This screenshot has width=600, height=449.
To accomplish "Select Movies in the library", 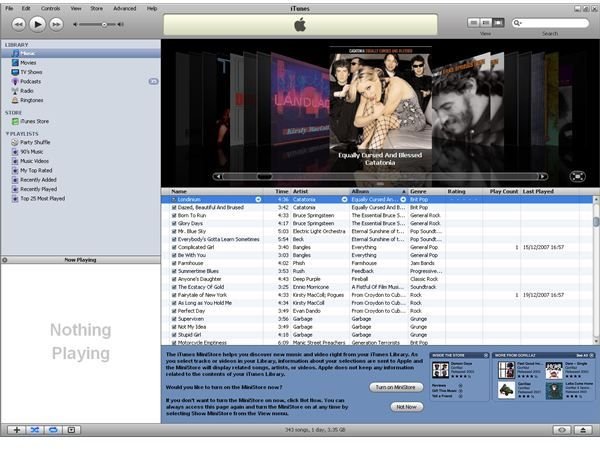I will [x=80, y=63].
